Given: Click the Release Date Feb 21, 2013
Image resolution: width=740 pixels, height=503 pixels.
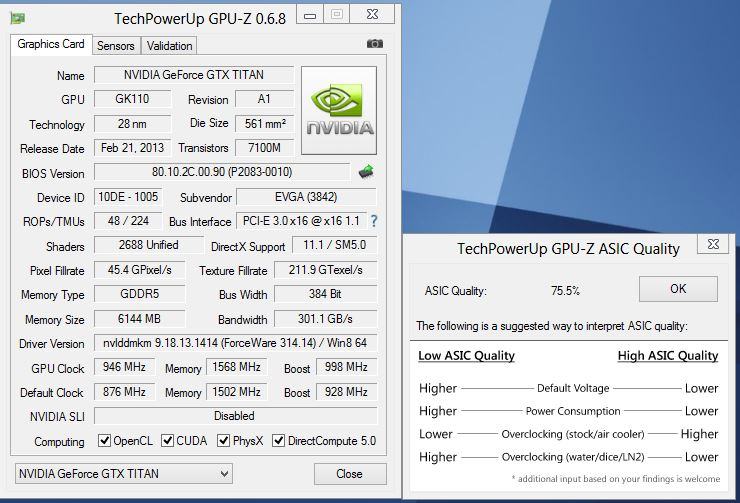Looking at the screenshot, I should pyautogui.click(x=133, y=148).
